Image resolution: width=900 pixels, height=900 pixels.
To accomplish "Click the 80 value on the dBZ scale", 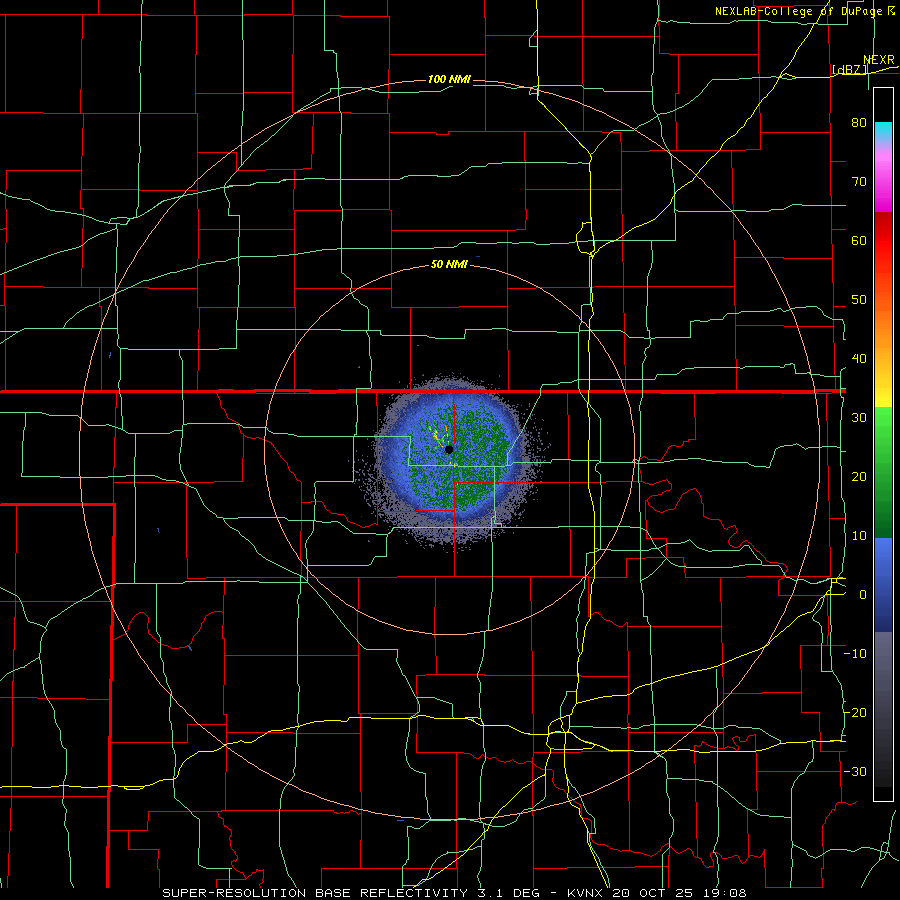I will tap(859, 122).
